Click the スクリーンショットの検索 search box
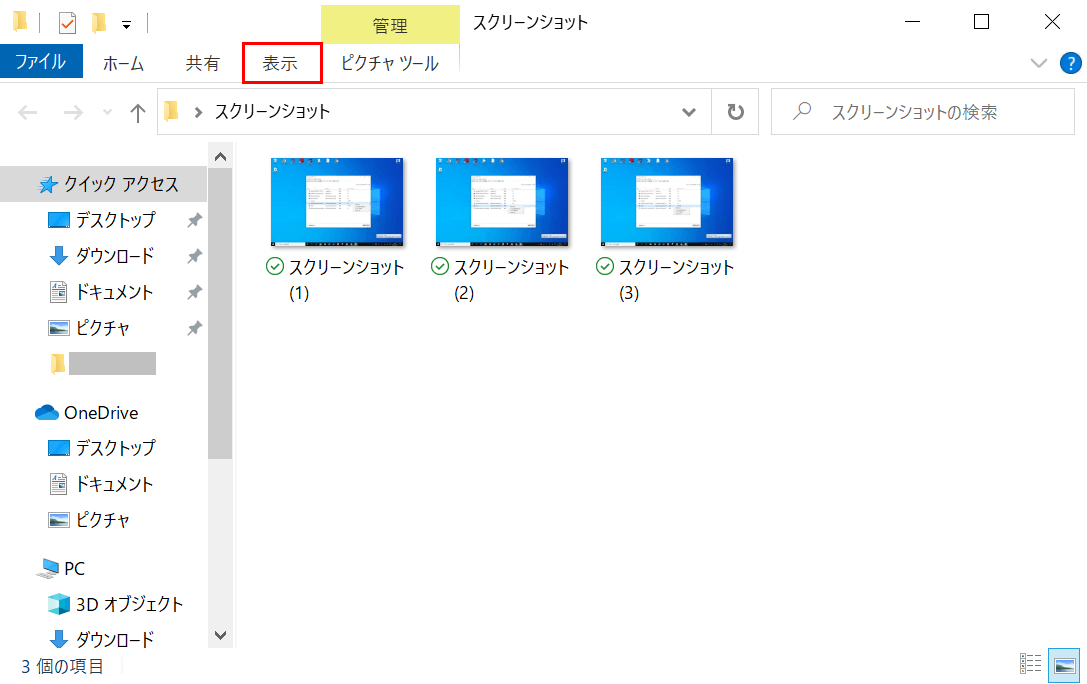Viewport: 1087px width, 684px height. click(x=923, y=112)
